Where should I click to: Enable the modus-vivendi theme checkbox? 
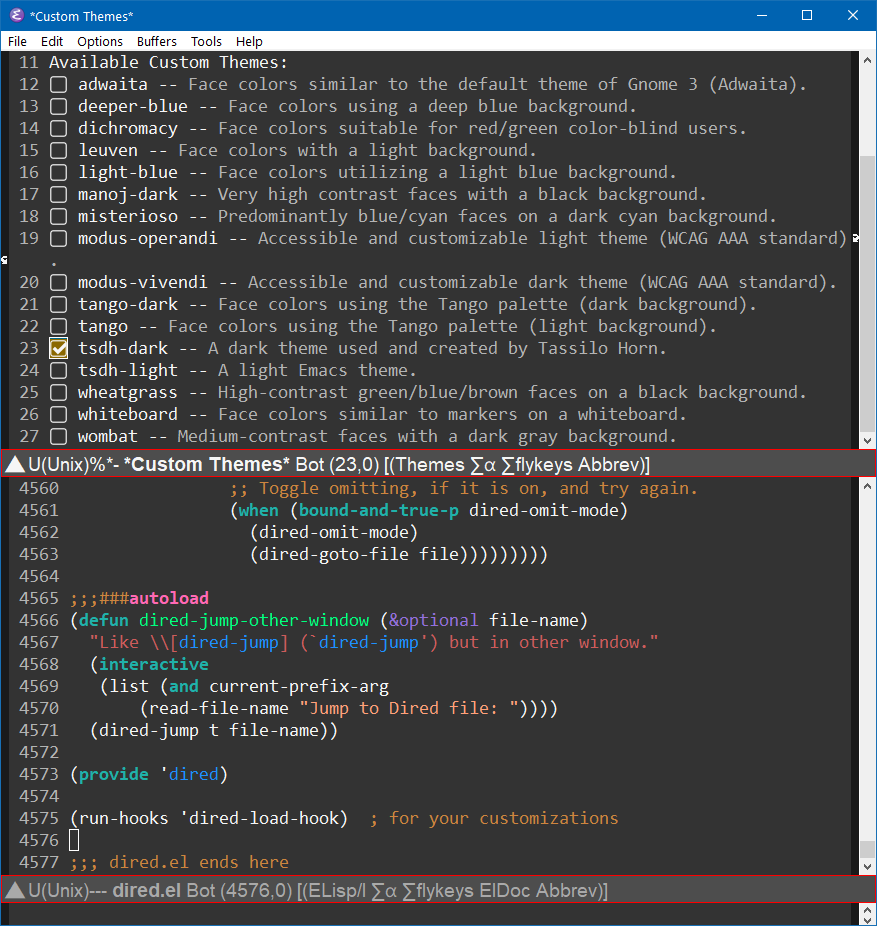point(58,282)
